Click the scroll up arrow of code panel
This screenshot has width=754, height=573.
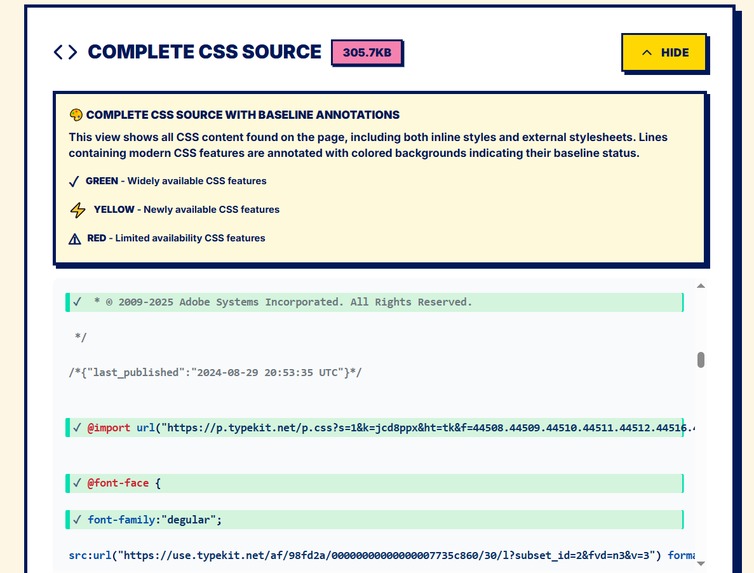pos(701,286)
